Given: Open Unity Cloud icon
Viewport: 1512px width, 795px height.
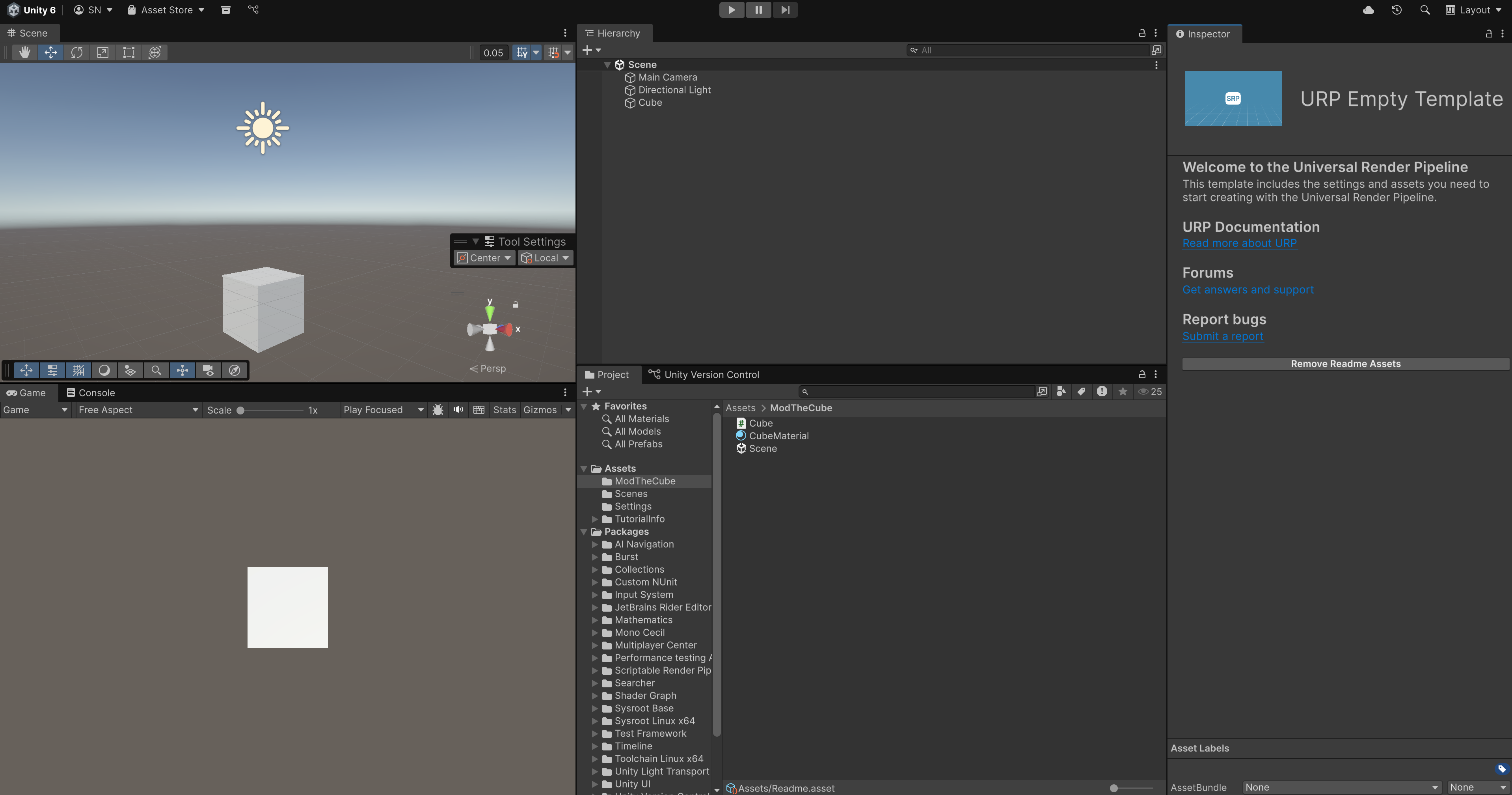Looking at the screenshot, I should click(x=1368, y=10).
